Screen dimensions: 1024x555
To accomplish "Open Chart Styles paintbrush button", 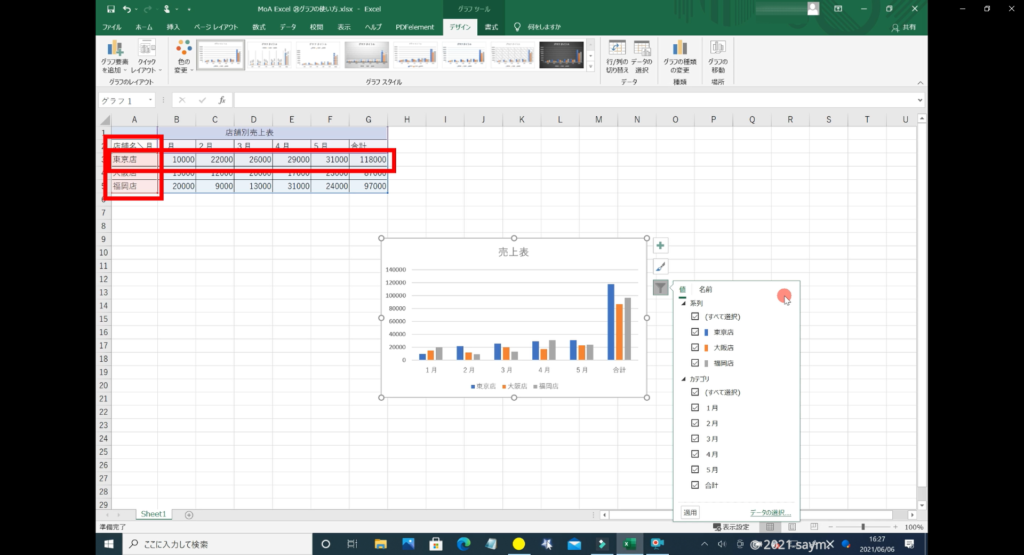I will tap(660, 267).
